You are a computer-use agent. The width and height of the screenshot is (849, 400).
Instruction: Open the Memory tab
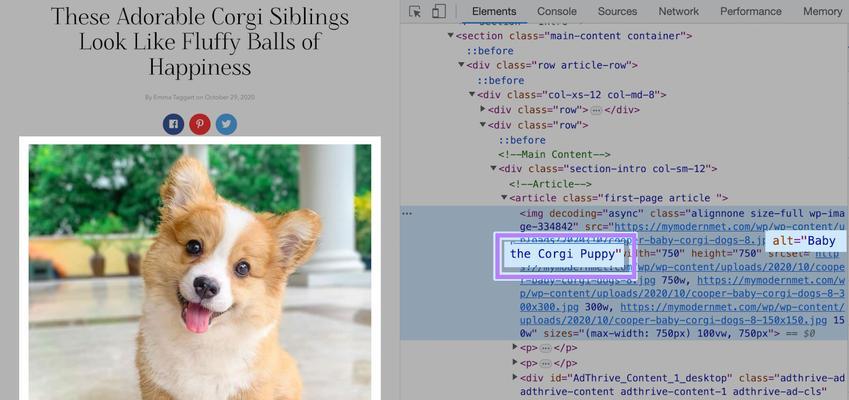(x=822, y=11)
